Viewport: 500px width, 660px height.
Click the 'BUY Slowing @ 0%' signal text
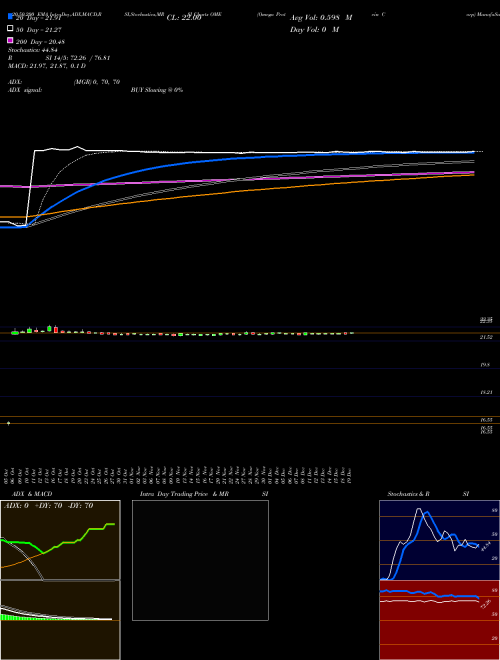pyautogui.click(x=157, y=90)
